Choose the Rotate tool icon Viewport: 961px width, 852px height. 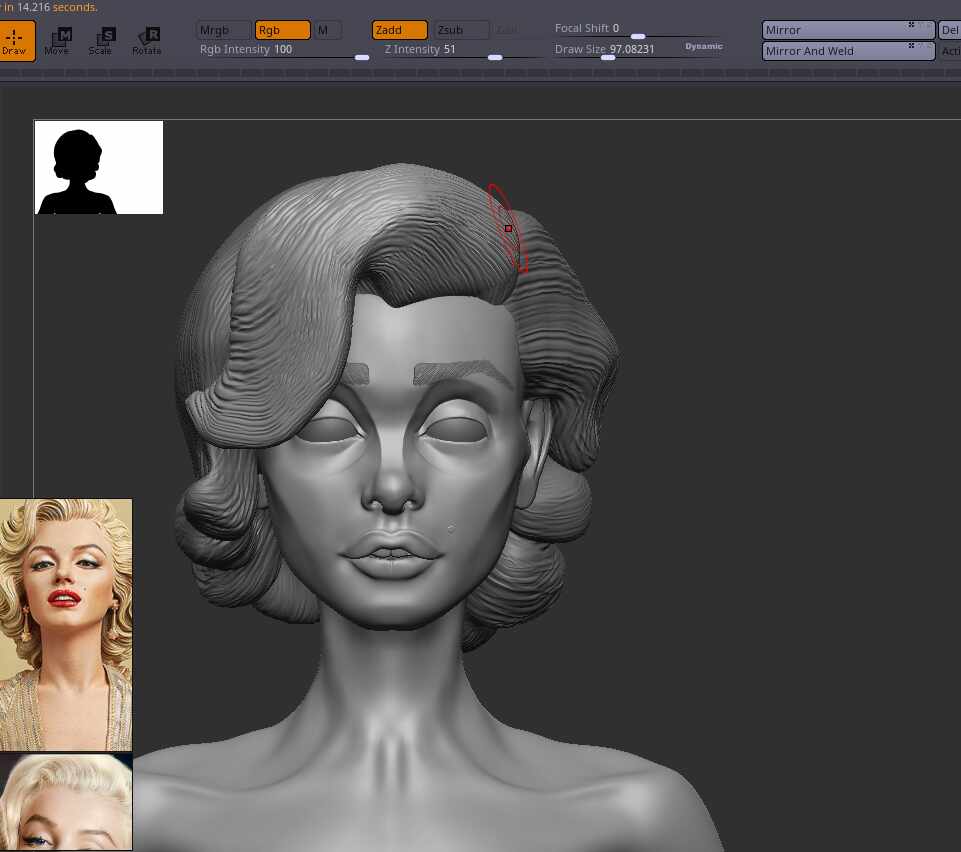click(146, 41)
